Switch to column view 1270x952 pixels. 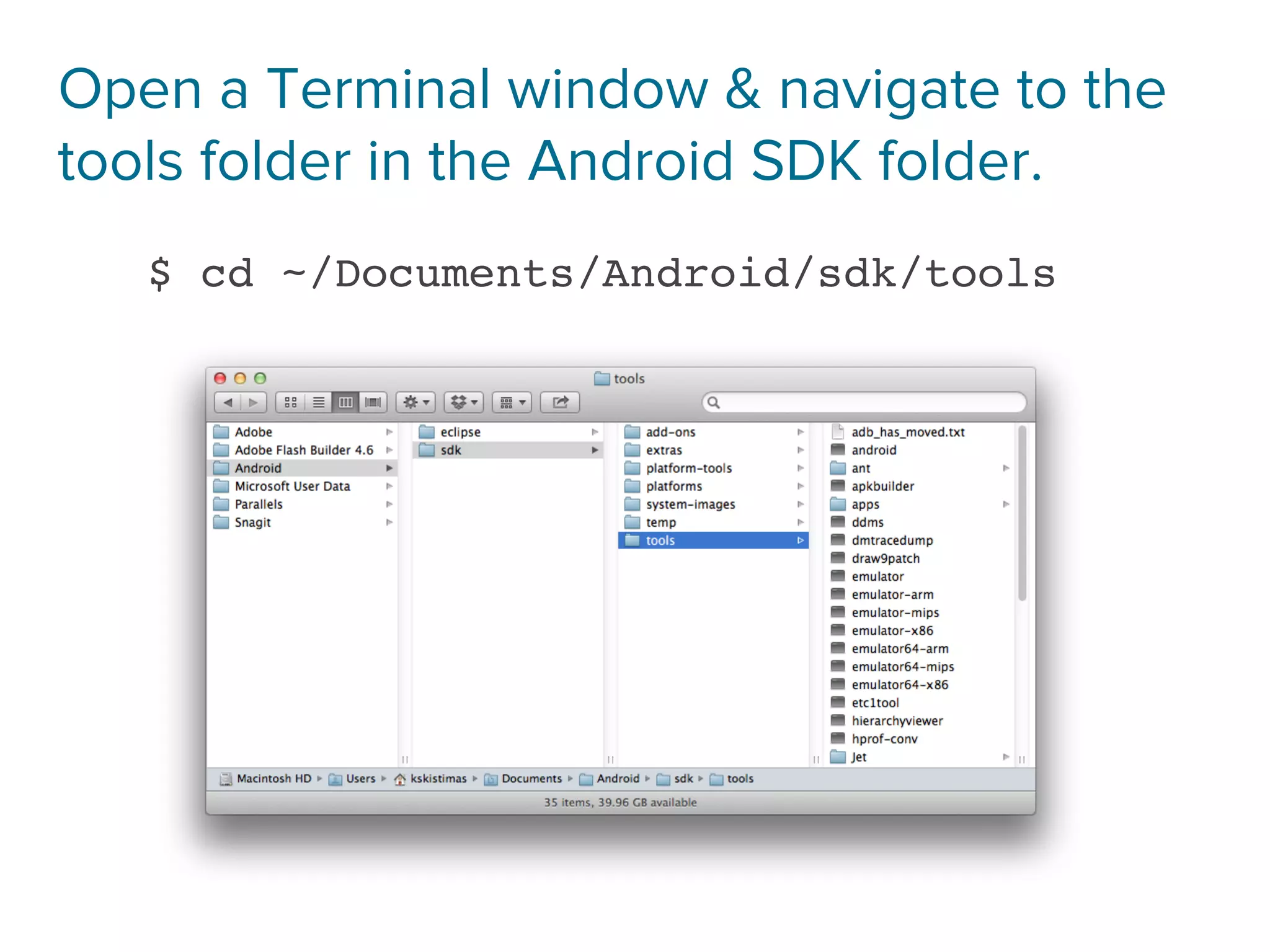(346, 402)
